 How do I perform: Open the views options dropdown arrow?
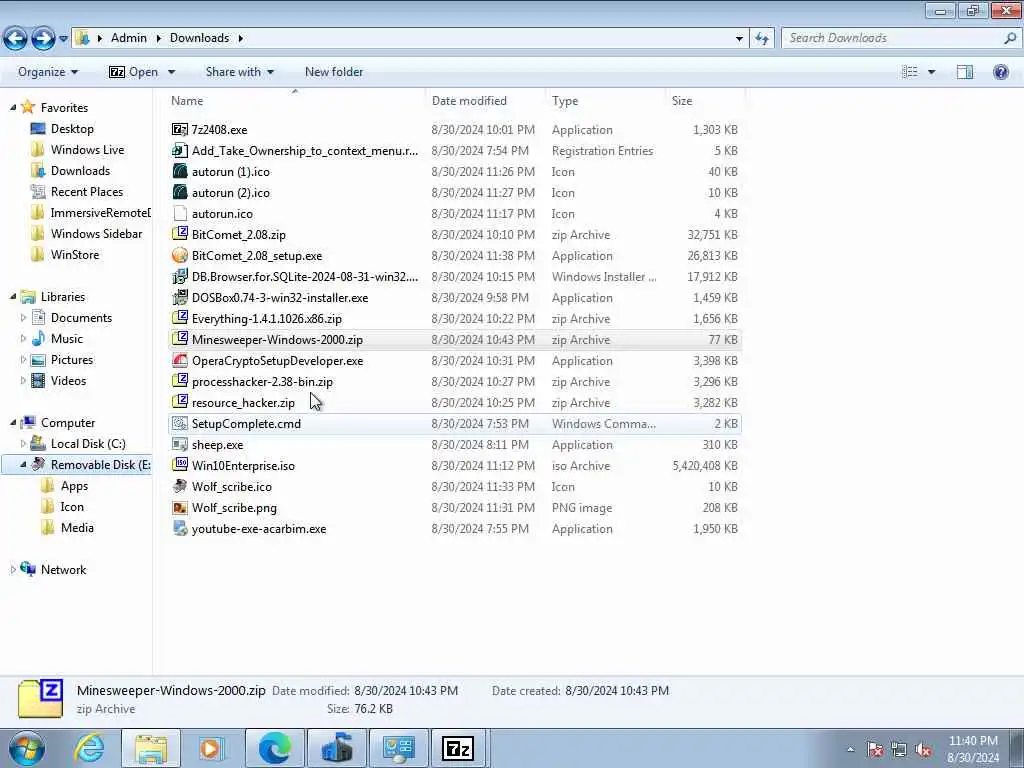pos(932,72)
